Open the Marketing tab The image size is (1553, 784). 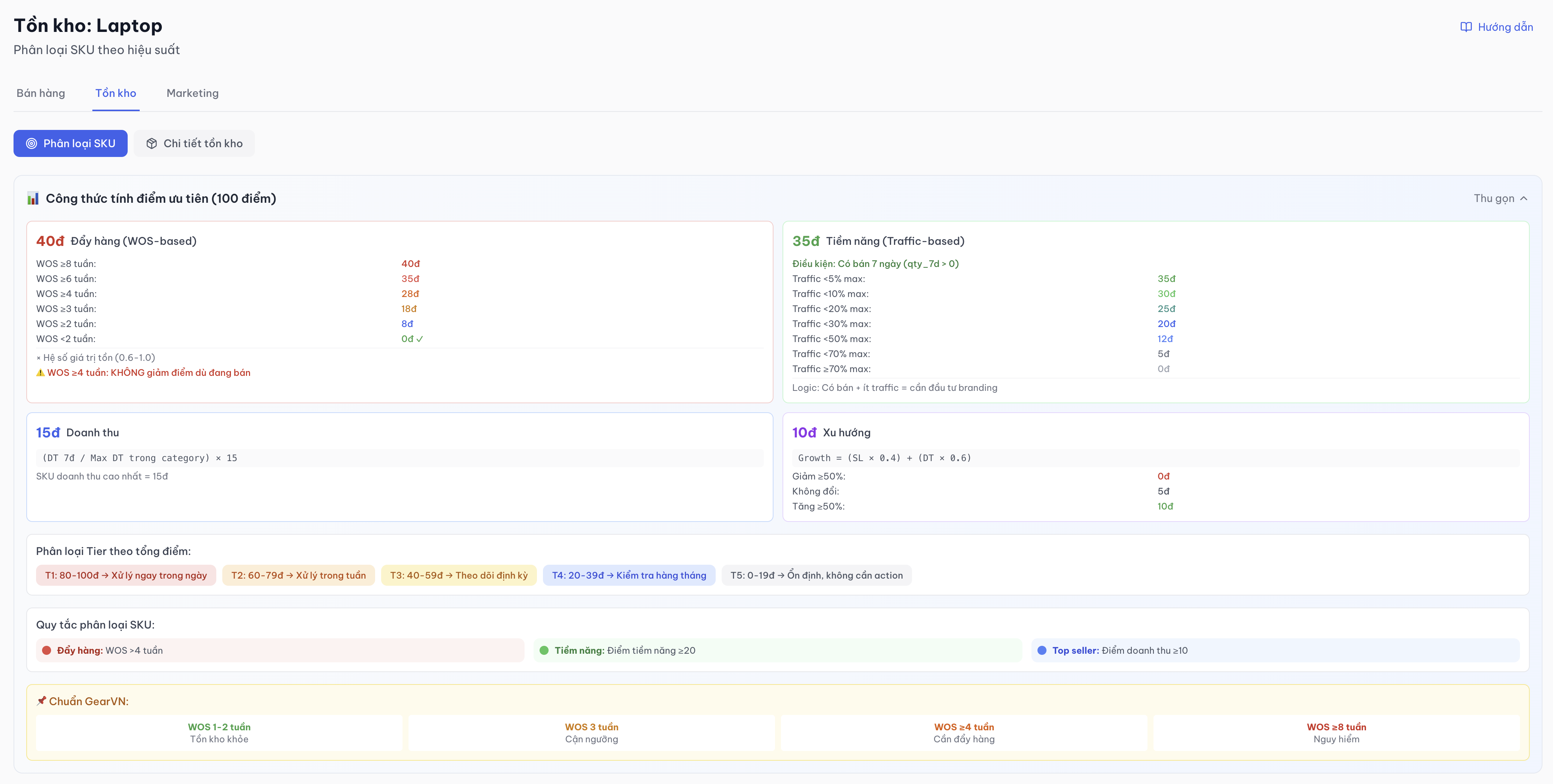pos(192,93)
